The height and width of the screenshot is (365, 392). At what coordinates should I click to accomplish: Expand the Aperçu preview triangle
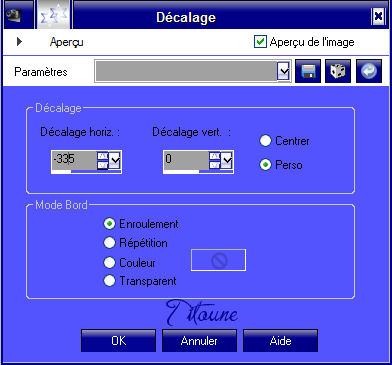19,42
